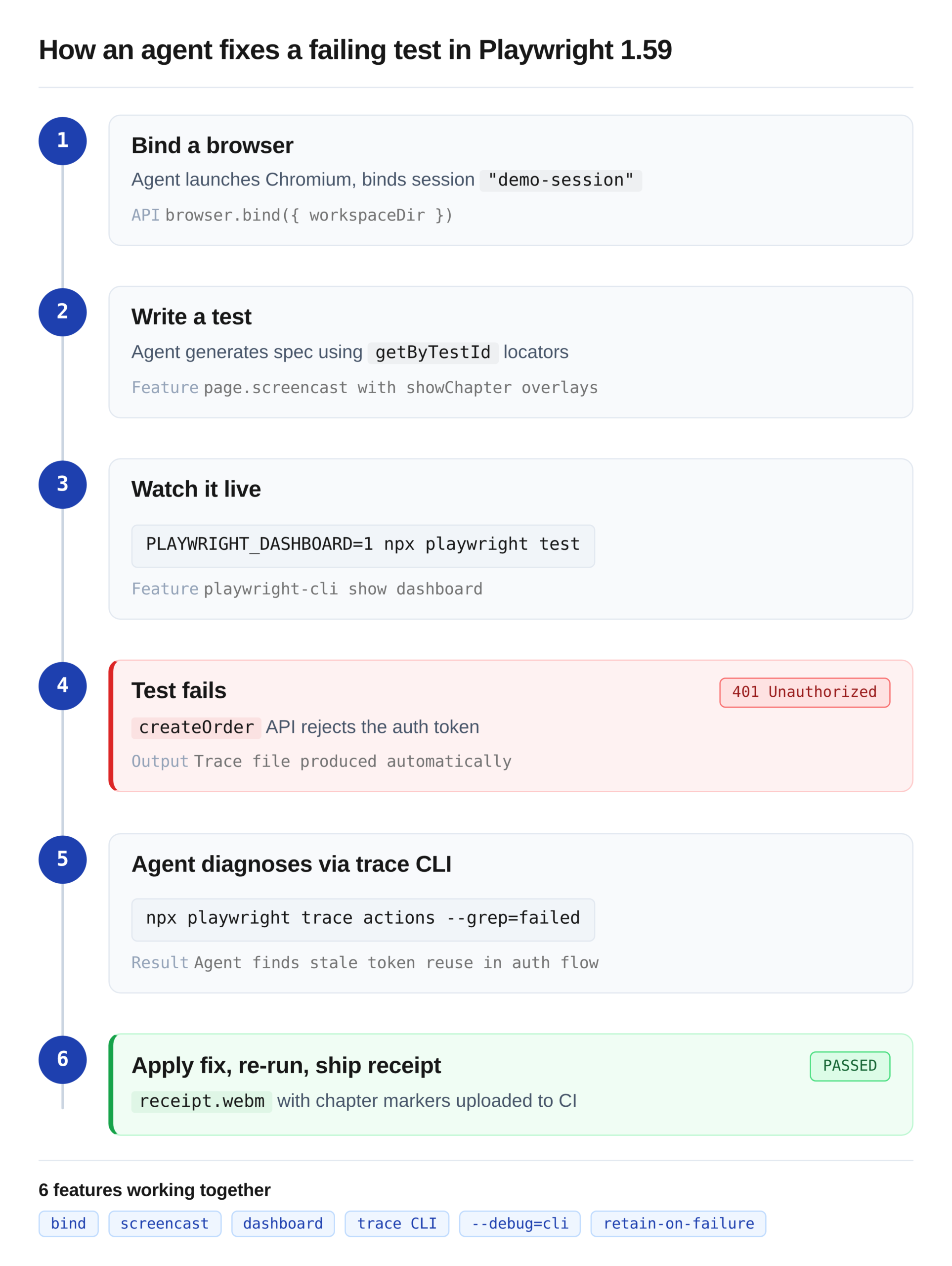
Task: Click the step 2 number circle
Action: pos(62,312)
